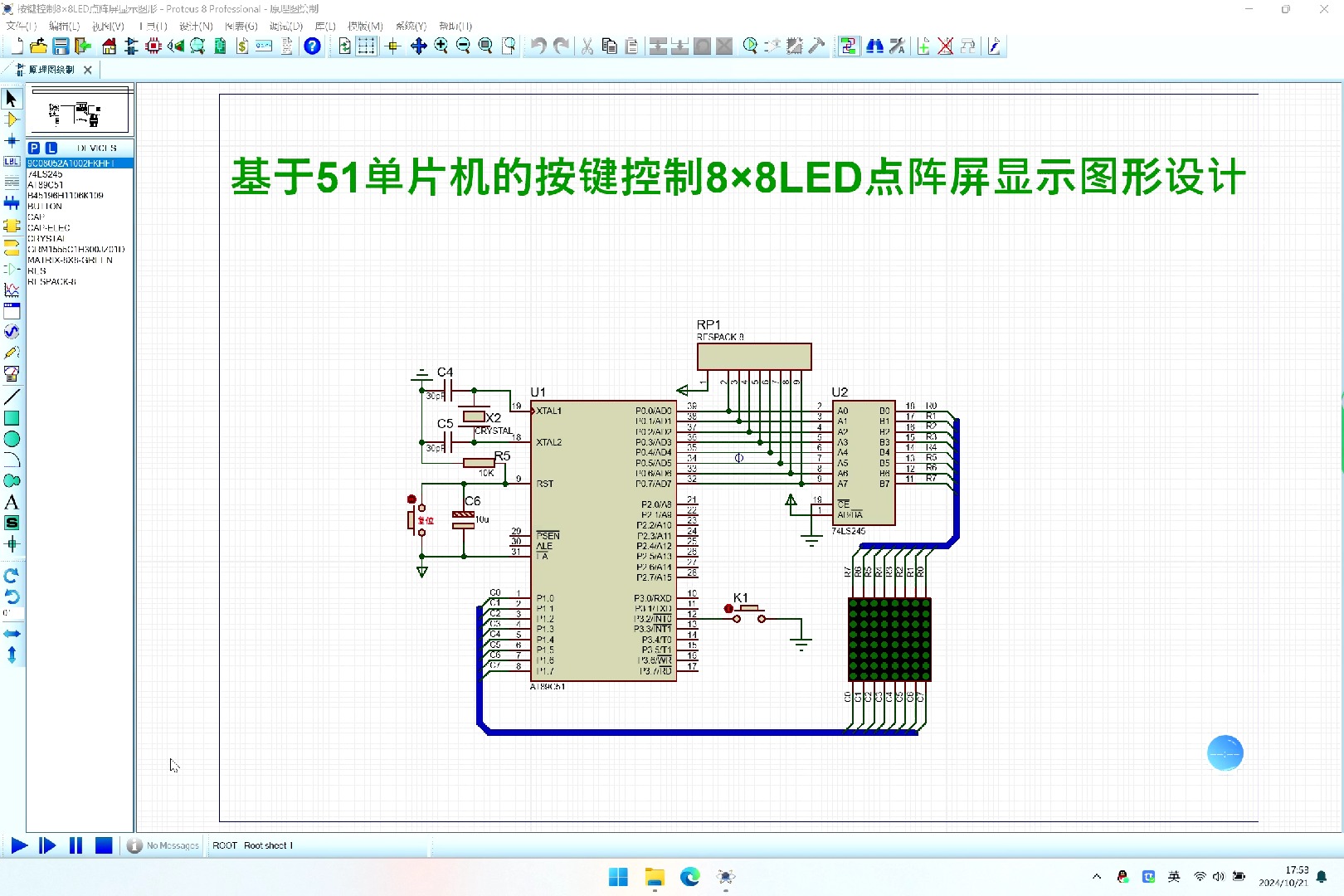Select the 2D Graphics Line tool
The image size is (1344, 896).
pos(12,397)
